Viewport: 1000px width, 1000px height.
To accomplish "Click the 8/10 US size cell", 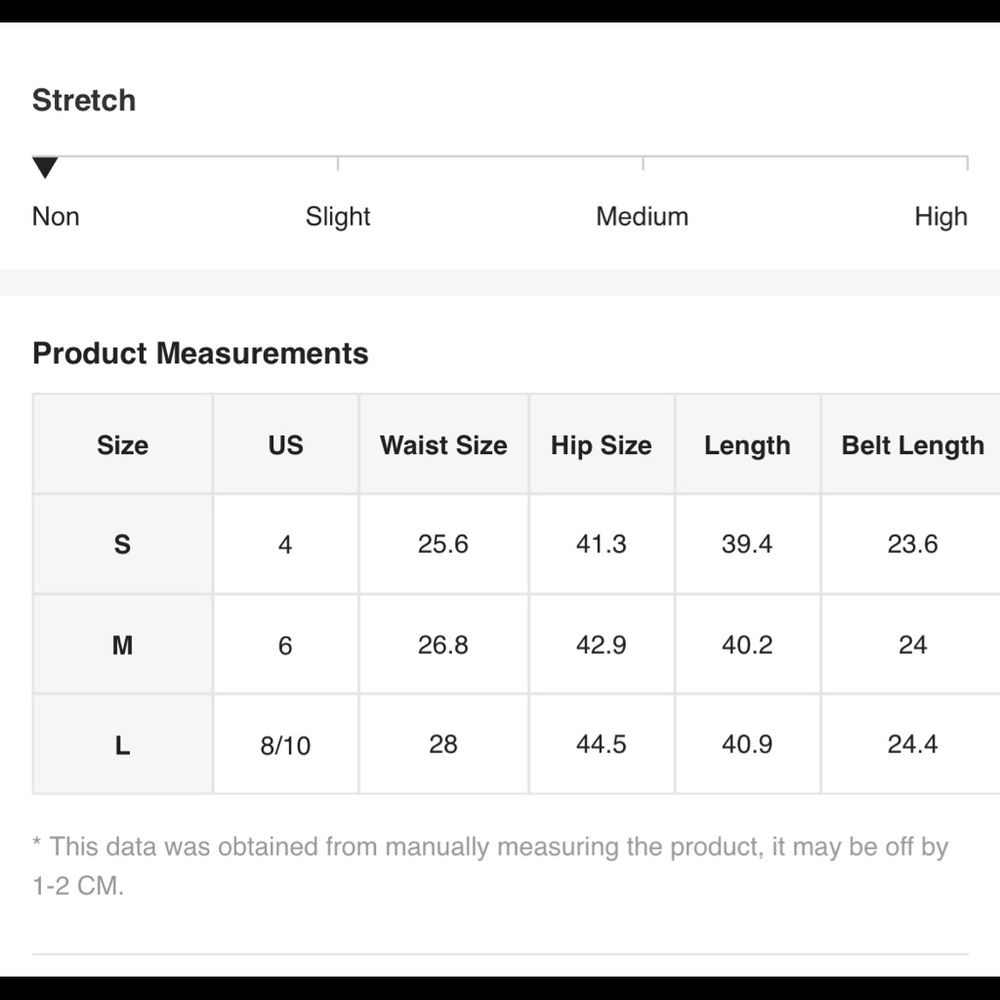I will 285,744.
